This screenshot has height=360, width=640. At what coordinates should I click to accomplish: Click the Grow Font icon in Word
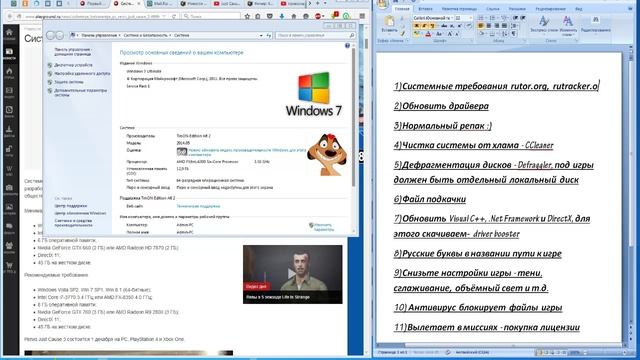click(x=449, y=34)
